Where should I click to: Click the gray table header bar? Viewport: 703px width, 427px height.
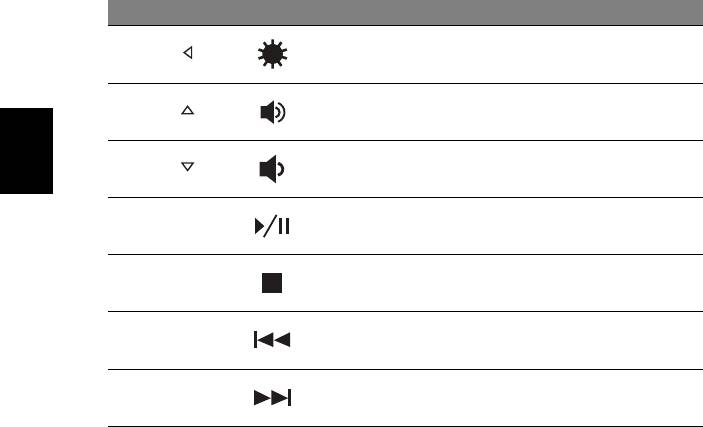pos(400,12)
